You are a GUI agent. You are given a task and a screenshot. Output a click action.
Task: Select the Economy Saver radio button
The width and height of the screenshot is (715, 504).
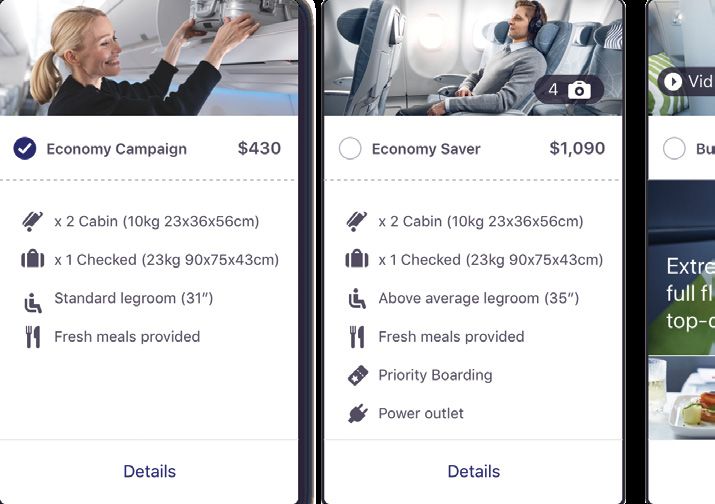[x=350, y=148]
